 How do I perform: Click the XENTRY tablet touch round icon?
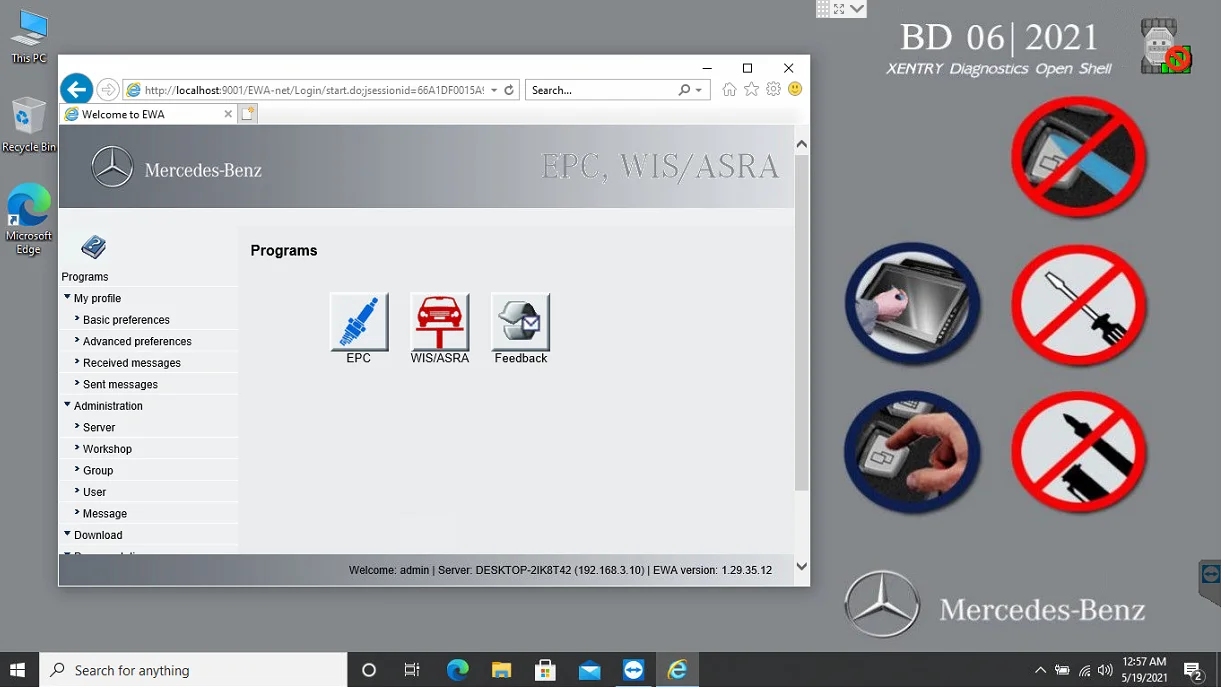912,303
